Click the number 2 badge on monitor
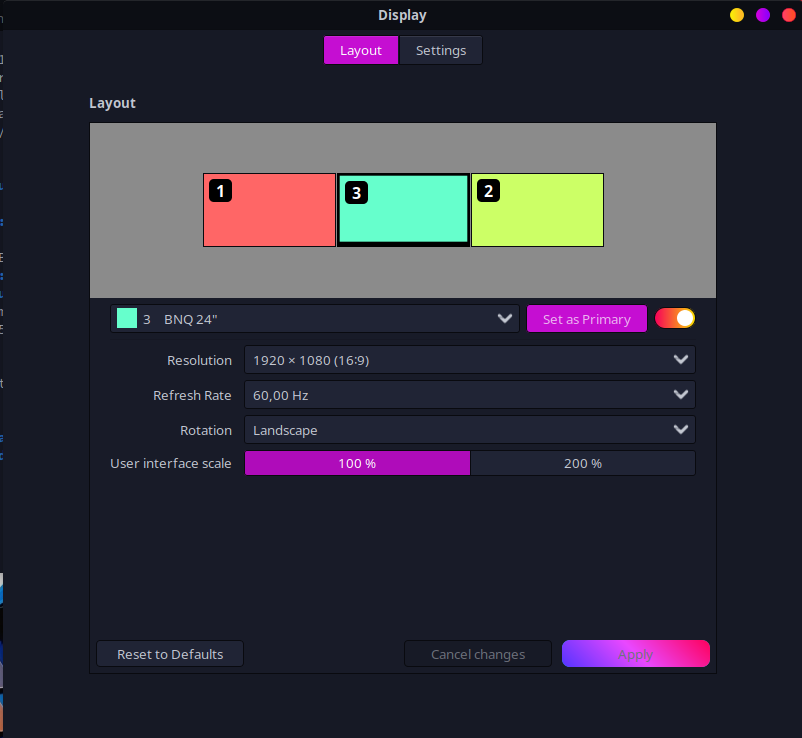This screenshot has width=802, height=738. (x=488, y=190)
